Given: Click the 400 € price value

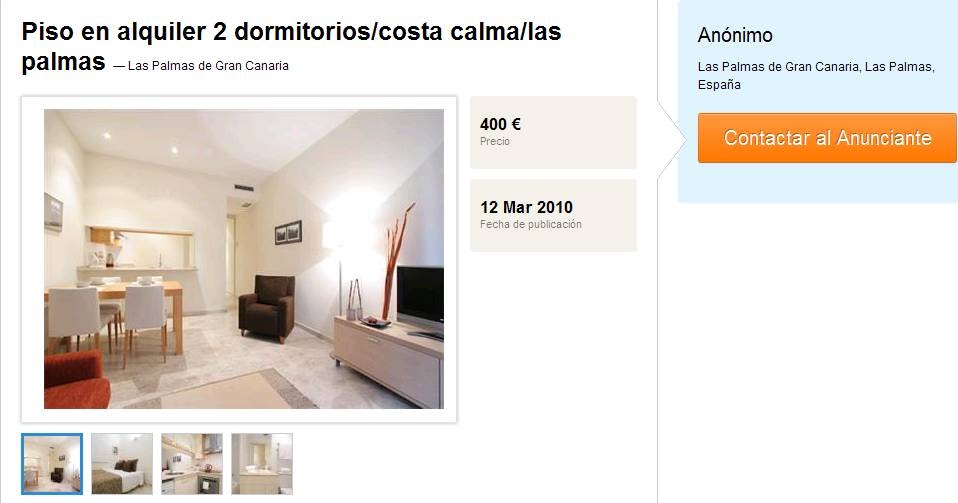Looking at the screenshot, I should pos(500,124).
